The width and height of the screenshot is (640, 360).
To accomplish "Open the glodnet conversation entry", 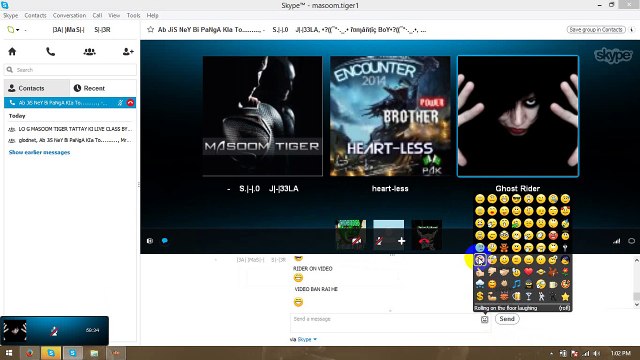I will point(70,140).
